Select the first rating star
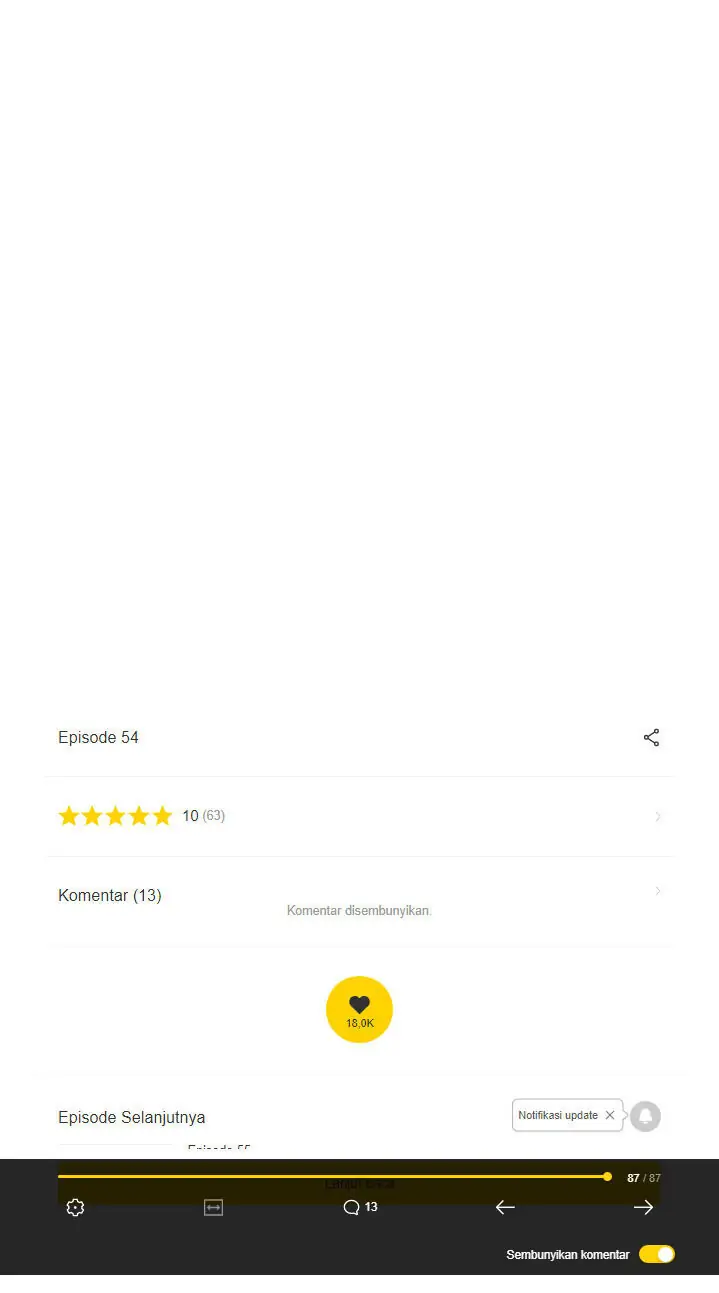Screen dimensions: 719x1293 point(68,816)
